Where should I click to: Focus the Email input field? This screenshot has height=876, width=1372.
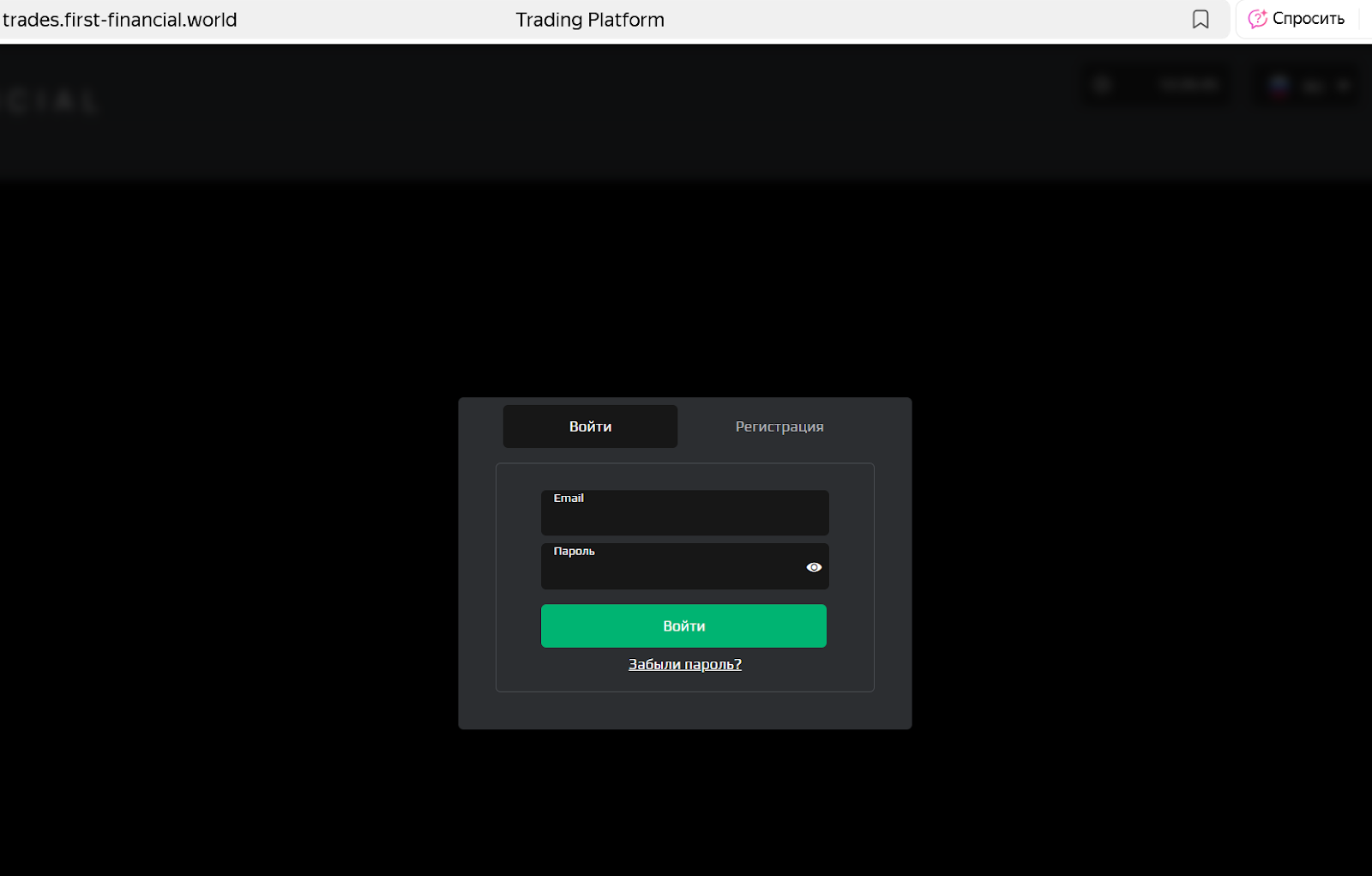[684, 513]
